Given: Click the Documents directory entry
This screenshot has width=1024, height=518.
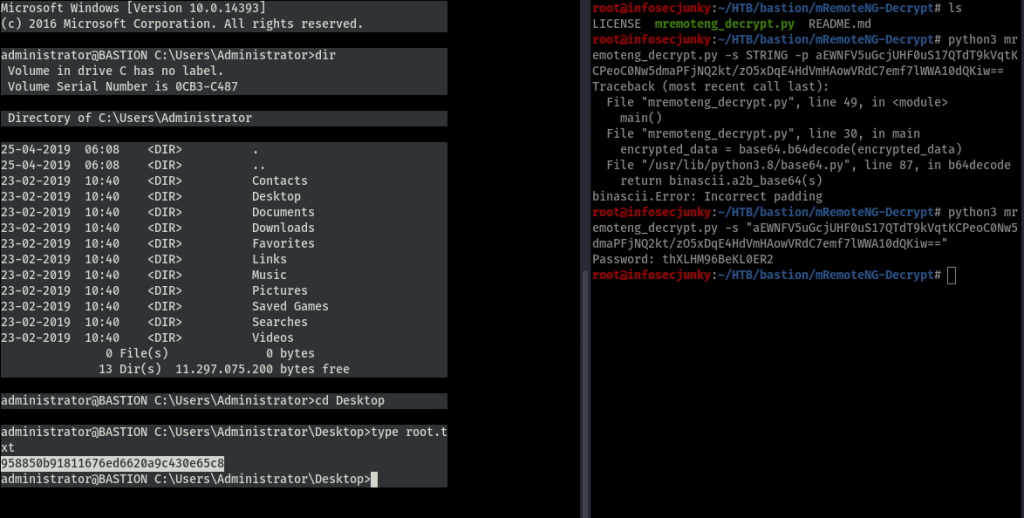Looking at the screenshot, I should [283, 212].
